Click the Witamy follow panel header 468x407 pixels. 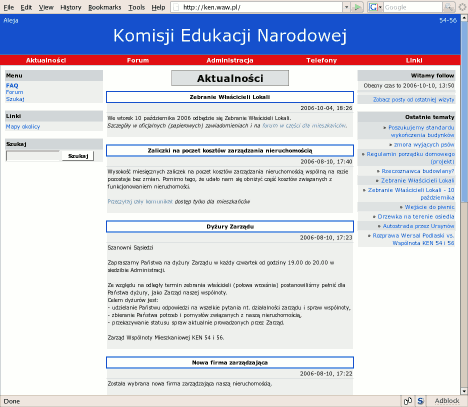[406, 75]
